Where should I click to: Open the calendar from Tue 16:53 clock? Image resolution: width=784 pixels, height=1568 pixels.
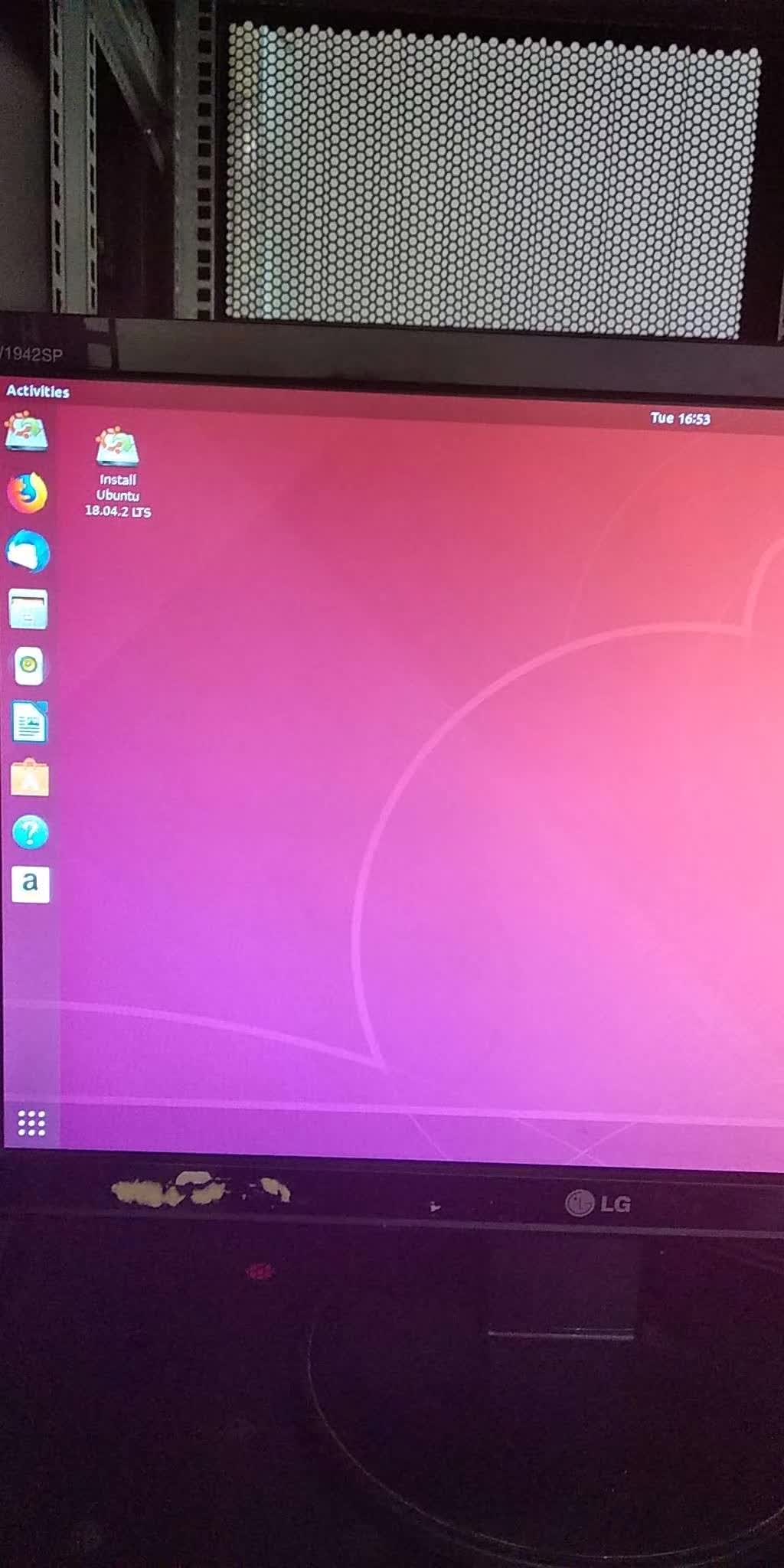tap(680, 419)
